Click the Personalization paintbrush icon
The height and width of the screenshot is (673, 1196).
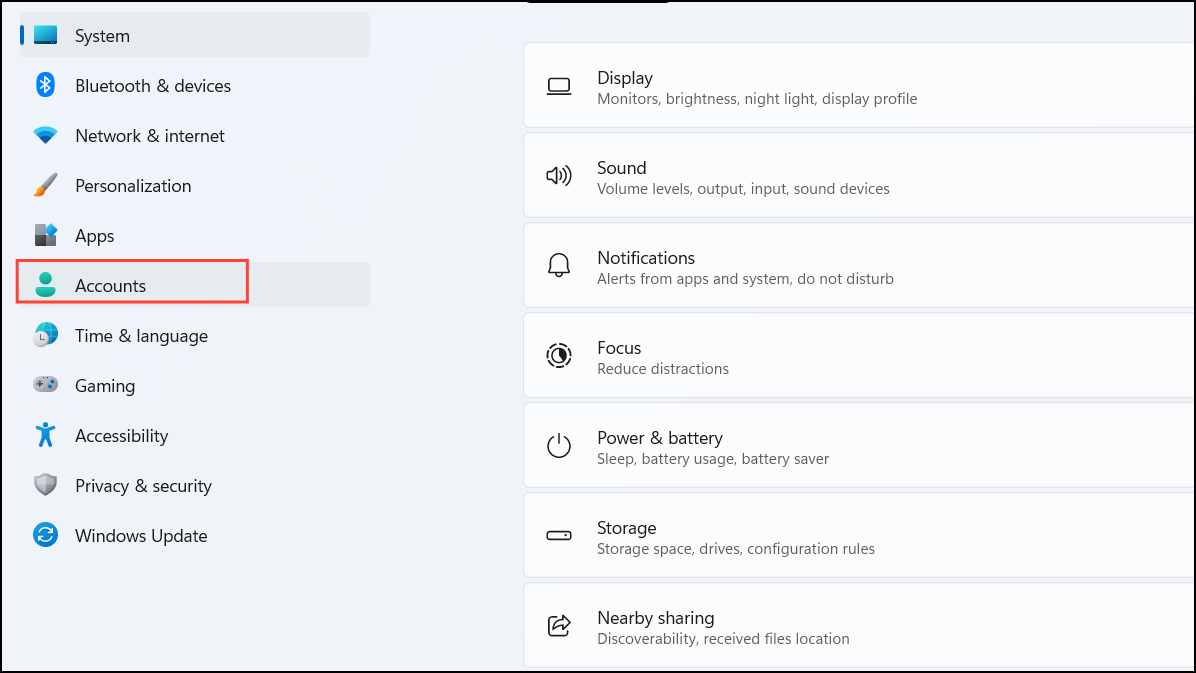(x=45, y=186)
